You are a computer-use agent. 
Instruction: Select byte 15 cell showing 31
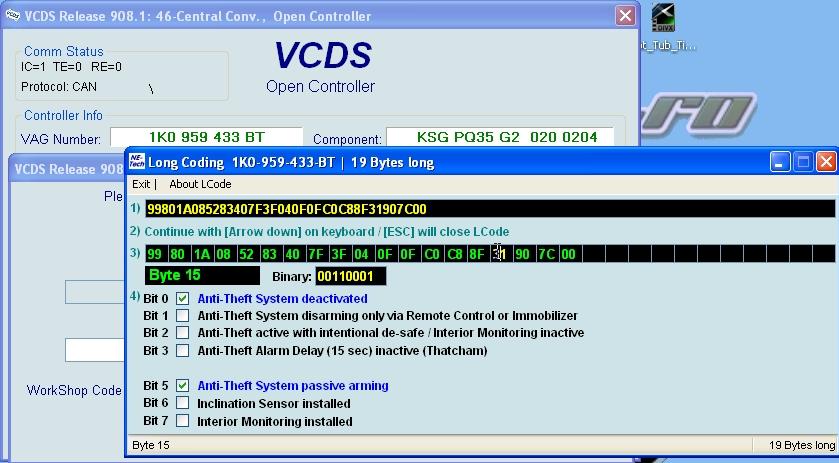pos(500,254)
